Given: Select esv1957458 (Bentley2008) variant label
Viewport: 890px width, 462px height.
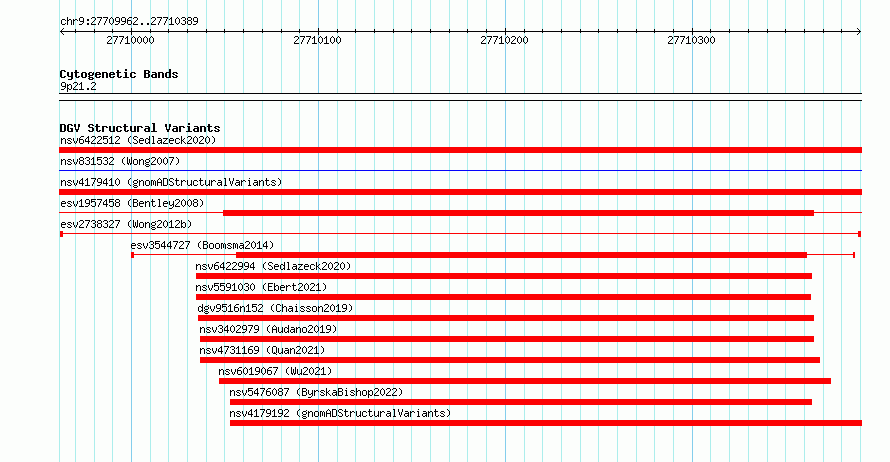Looking at the screenshot, I should 132,203.
